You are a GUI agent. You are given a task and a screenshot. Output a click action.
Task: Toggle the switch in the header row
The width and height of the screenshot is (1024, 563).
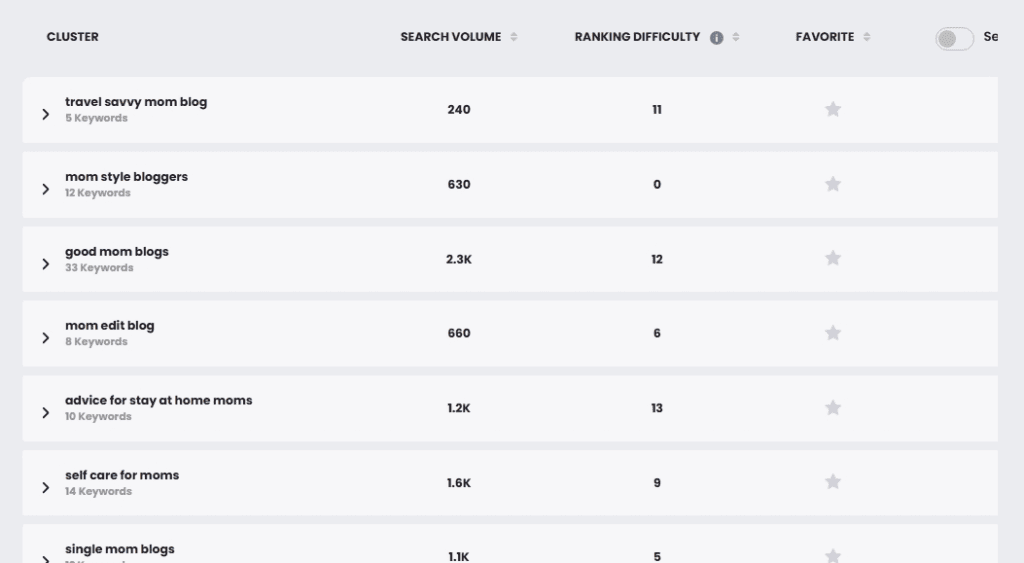pos(954,39)
